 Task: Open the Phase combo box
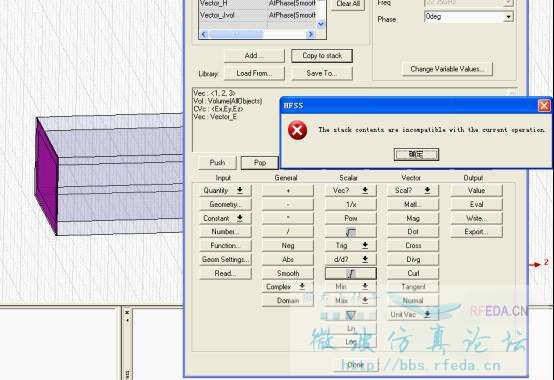[468, 17]
